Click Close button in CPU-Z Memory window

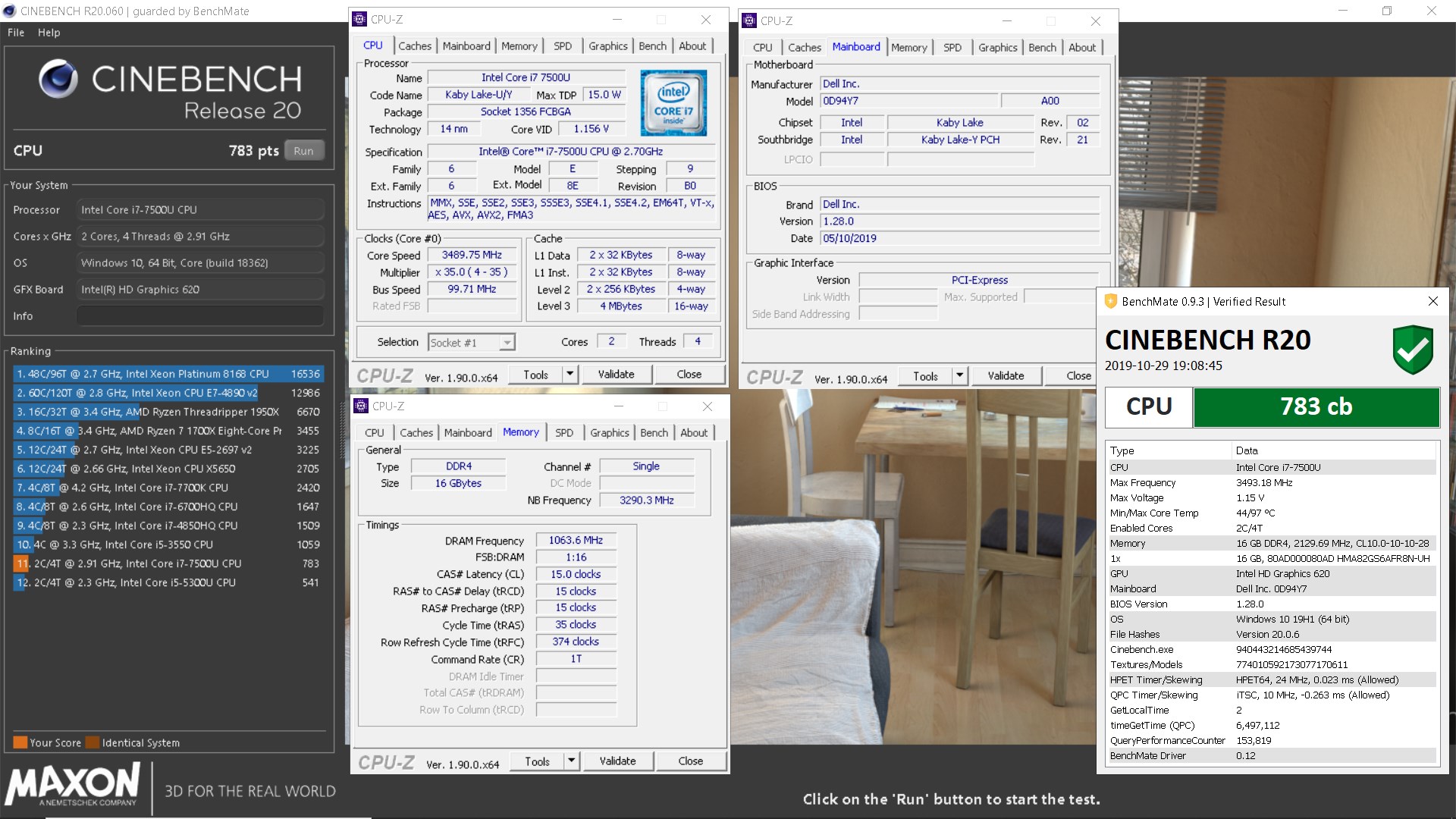pos(690,761)
